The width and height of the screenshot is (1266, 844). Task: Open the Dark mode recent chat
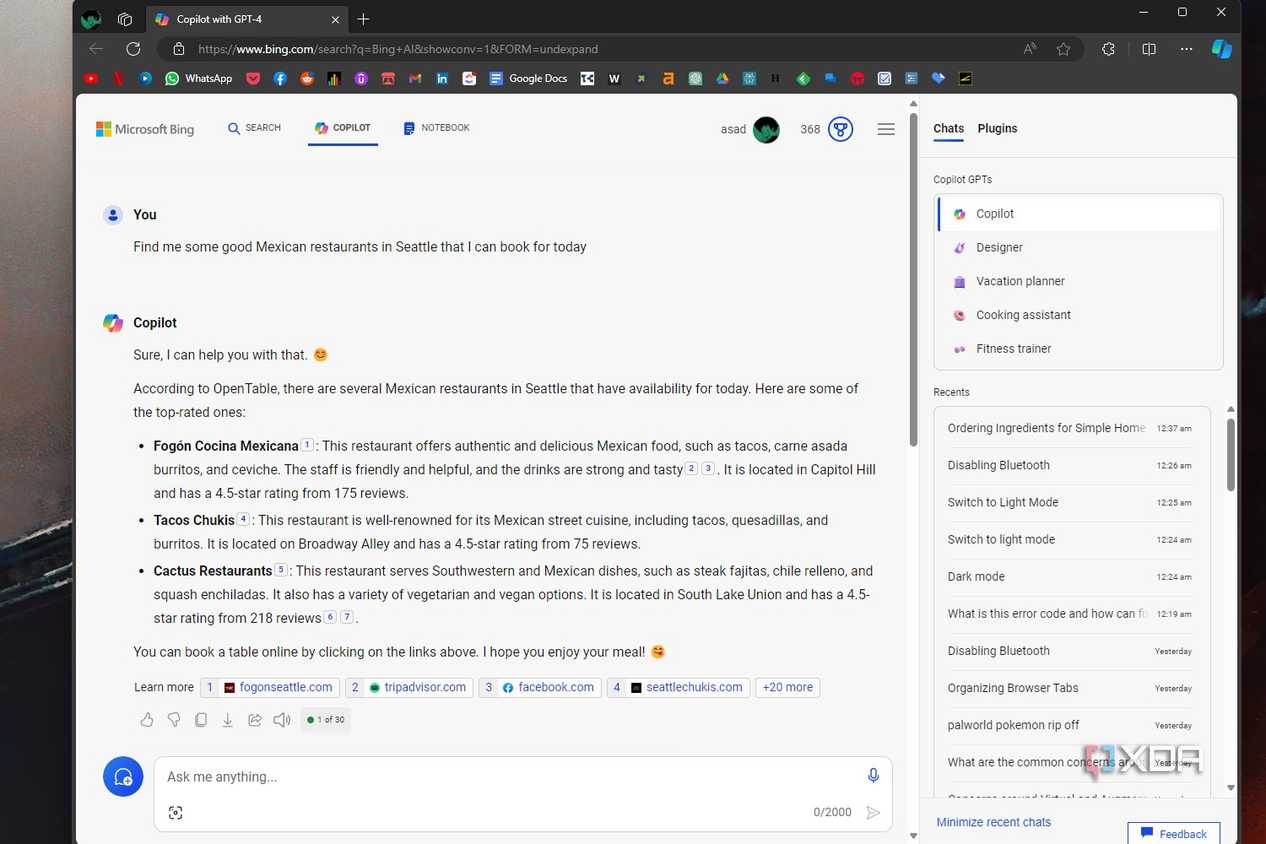[x=1070, y=577]
